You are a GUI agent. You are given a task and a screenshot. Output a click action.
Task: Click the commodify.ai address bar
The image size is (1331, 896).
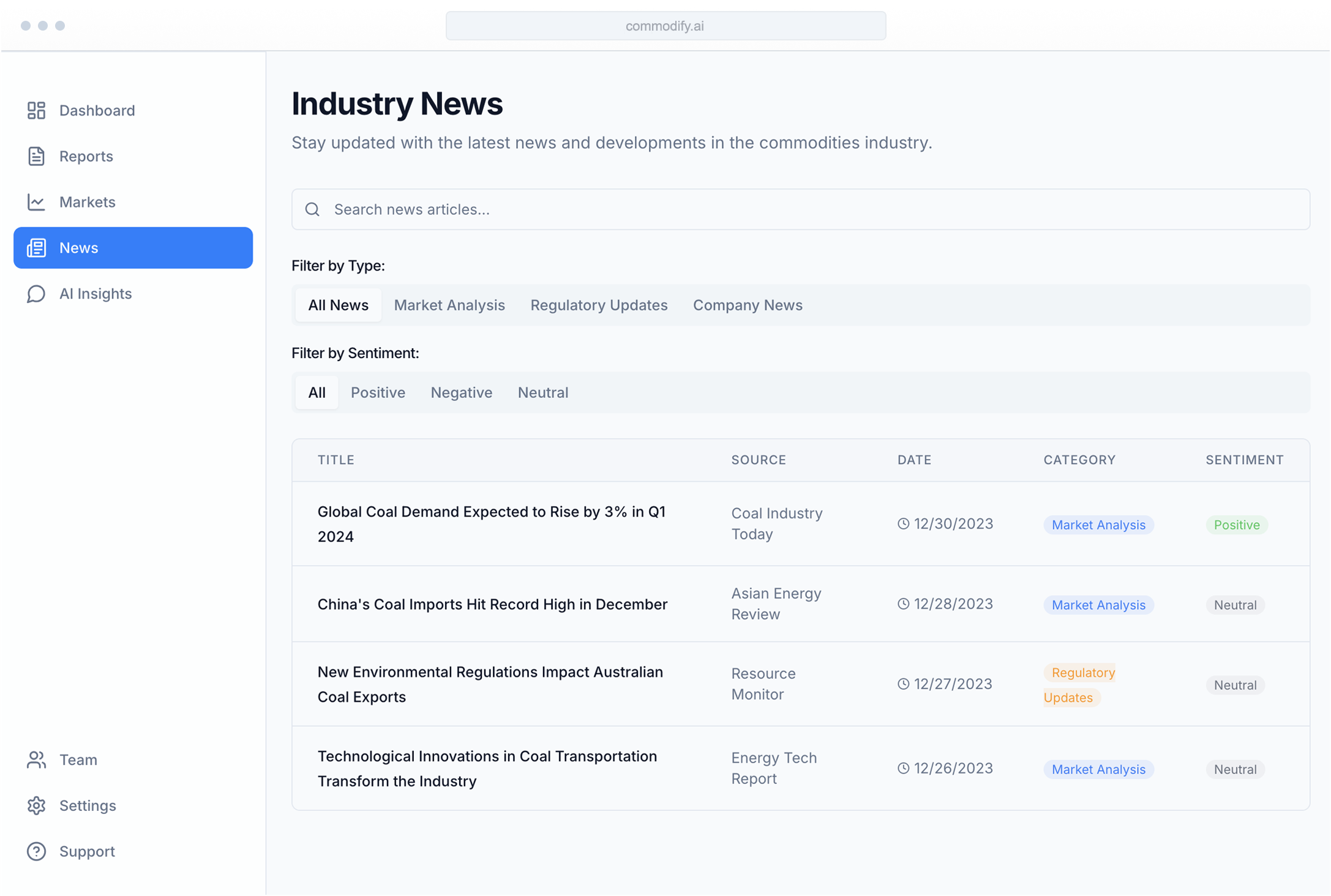tap(665, 26)
